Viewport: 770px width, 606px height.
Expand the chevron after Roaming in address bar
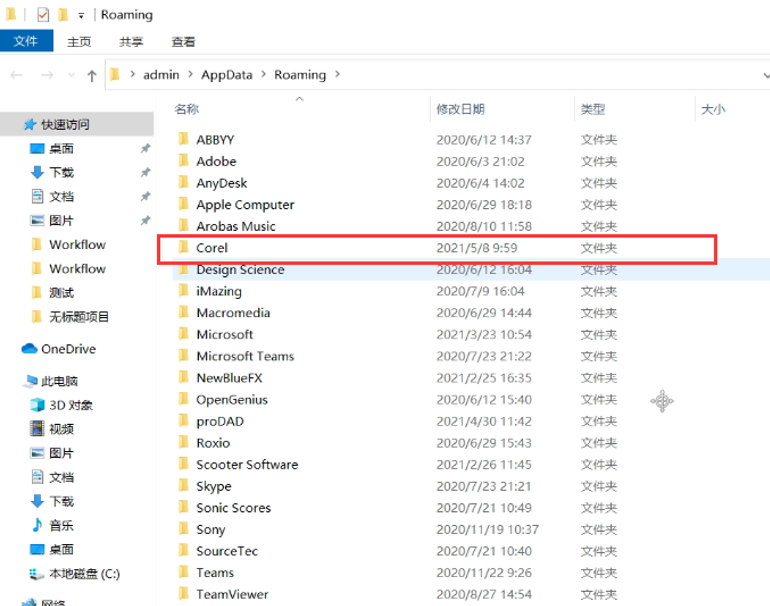tap(337, 75)
